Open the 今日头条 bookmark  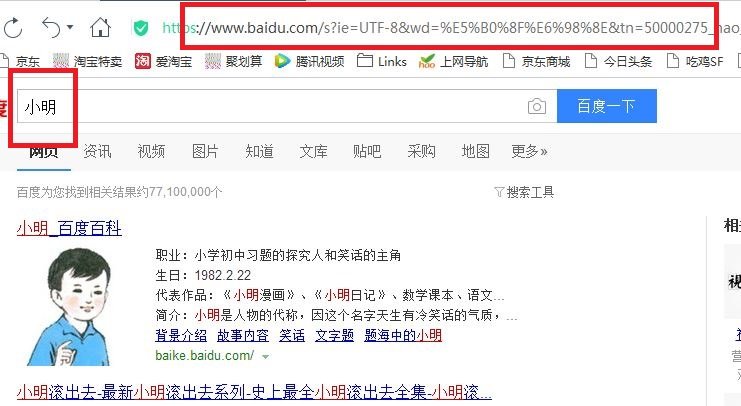619,61
